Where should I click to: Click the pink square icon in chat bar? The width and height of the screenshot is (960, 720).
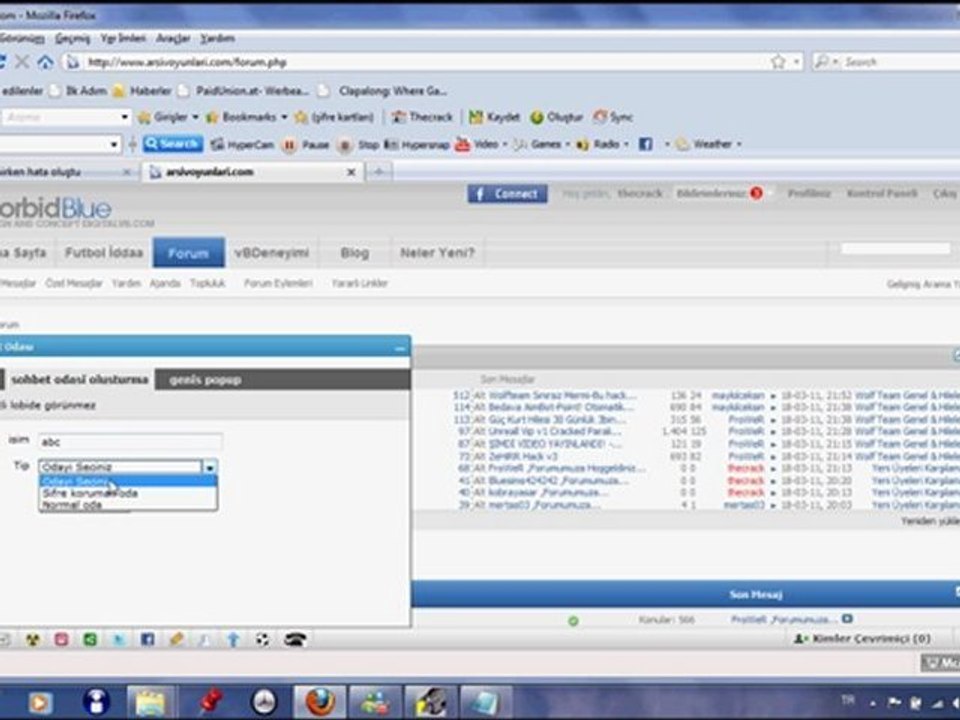pyautogui.click(x=61, y=640)
